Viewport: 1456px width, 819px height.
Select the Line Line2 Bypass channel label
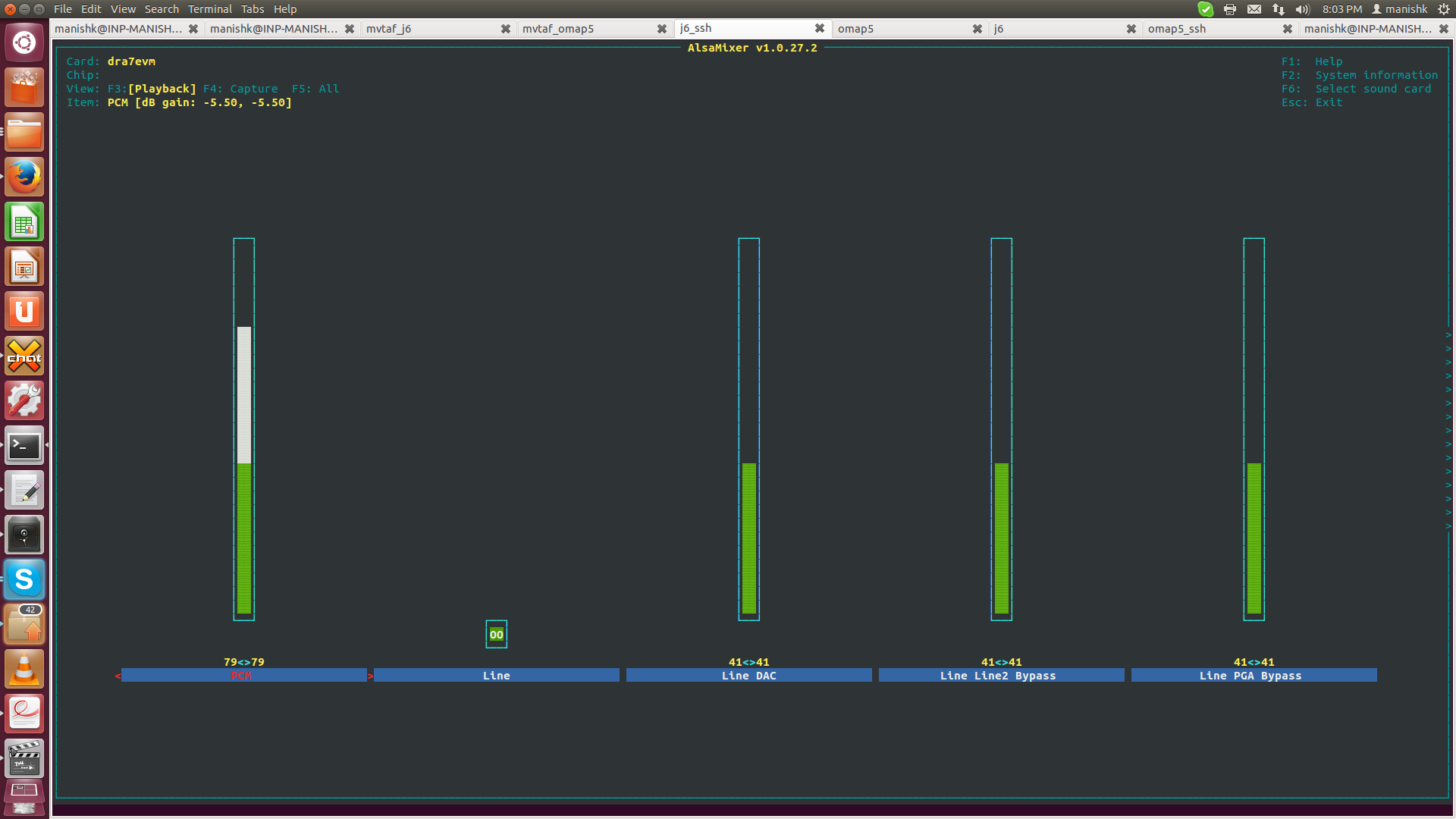(x=1001, y=676)
